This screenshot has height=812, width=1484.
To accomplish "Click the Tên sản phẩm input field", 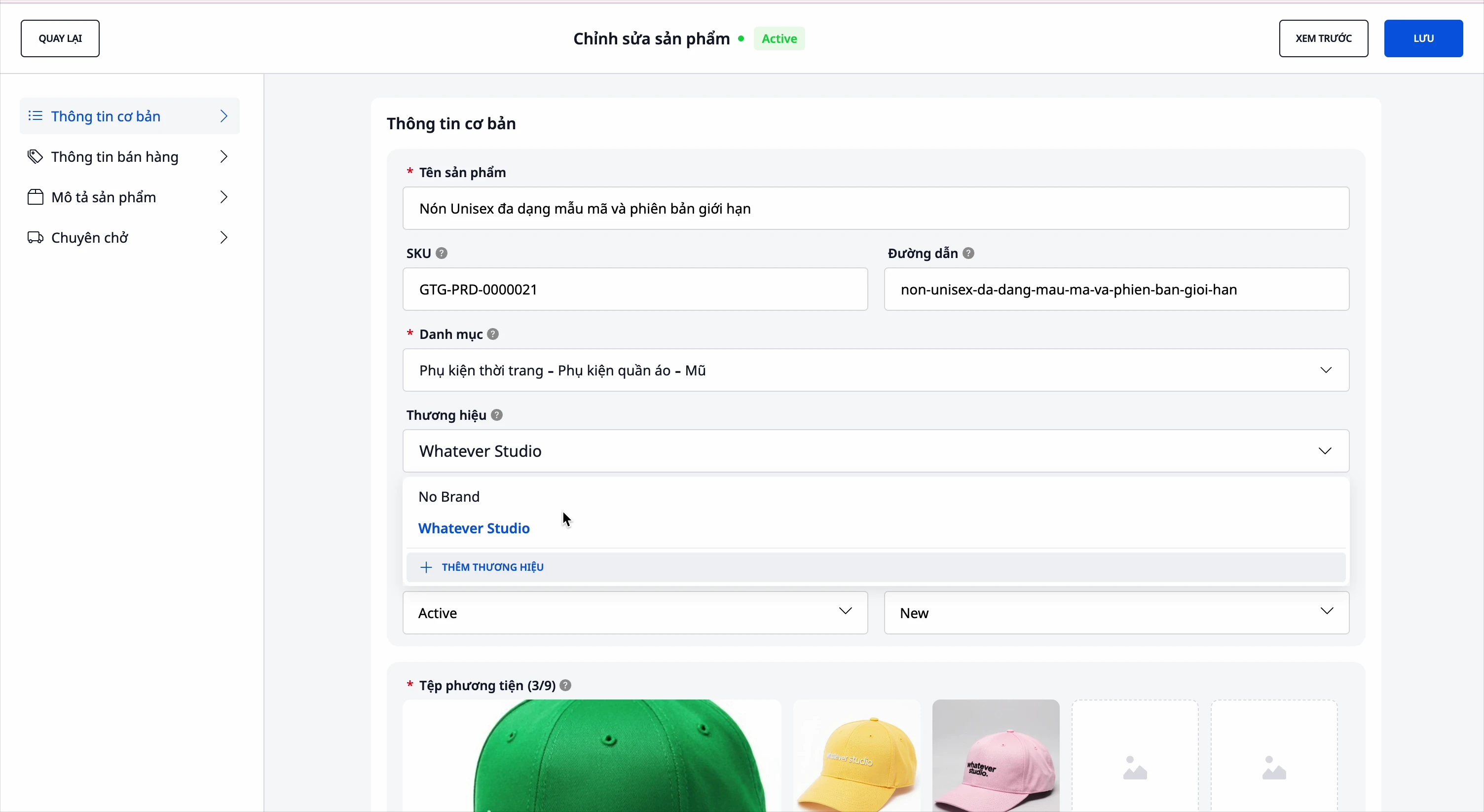I will tap(876, 209).
